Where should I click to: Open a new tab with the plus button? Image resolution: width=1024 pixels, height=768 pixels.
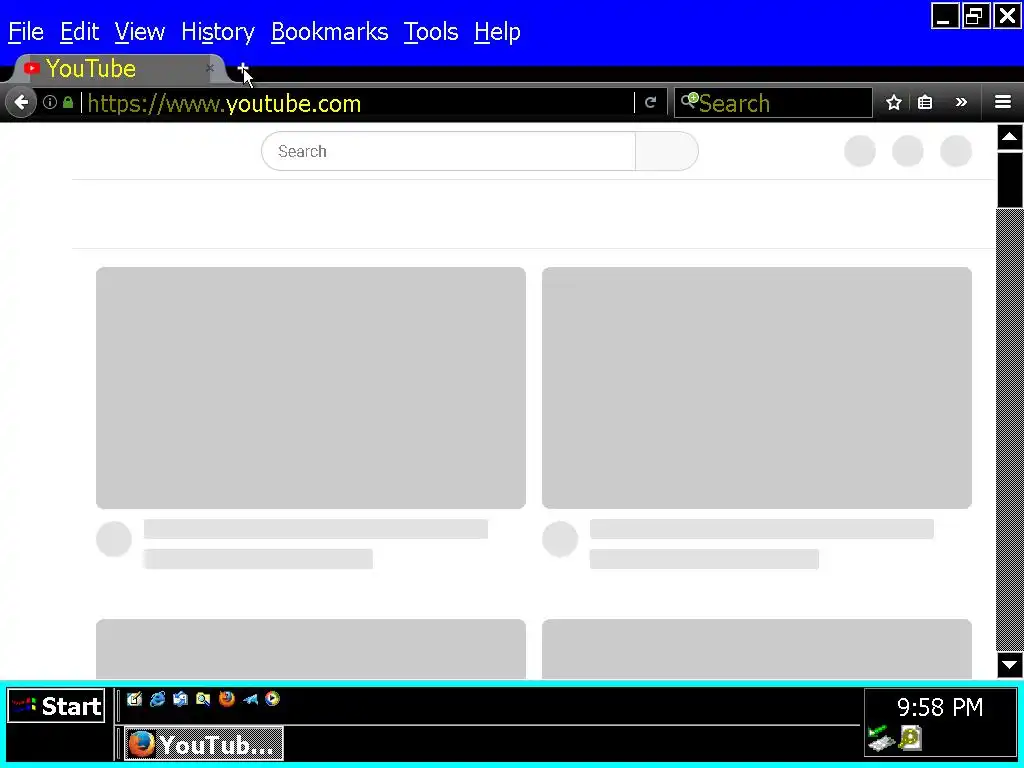pyautogui.click(x=243, y=68)
